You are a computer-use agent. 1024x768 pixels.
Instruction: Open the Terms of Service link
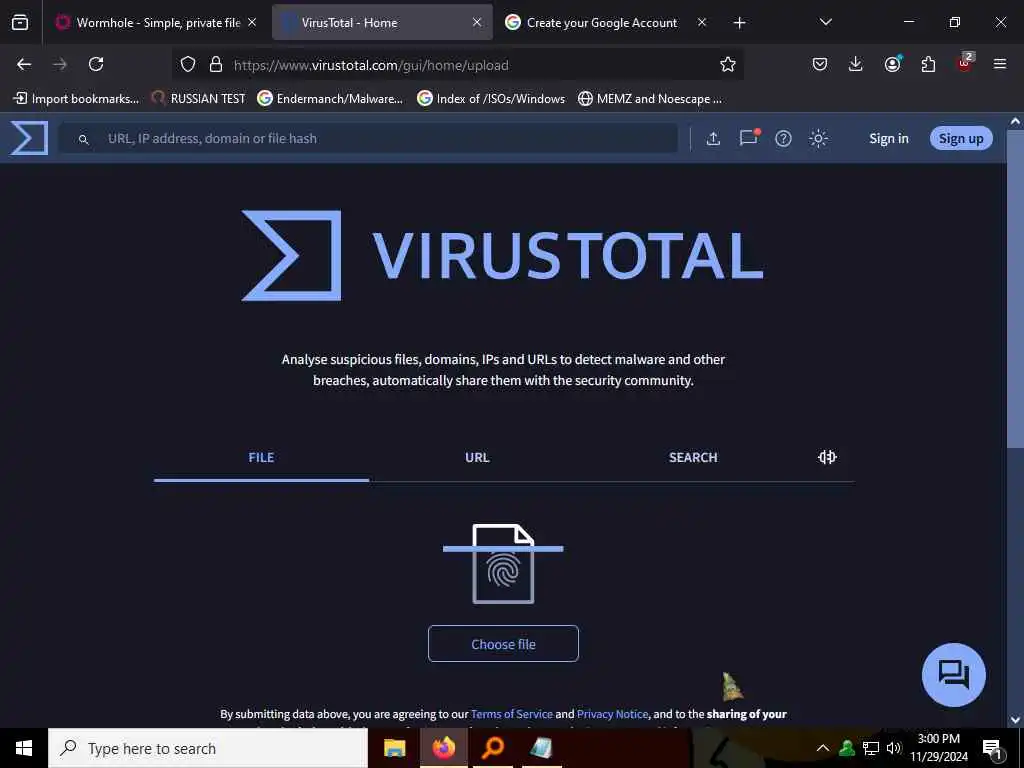pos(511,714)
